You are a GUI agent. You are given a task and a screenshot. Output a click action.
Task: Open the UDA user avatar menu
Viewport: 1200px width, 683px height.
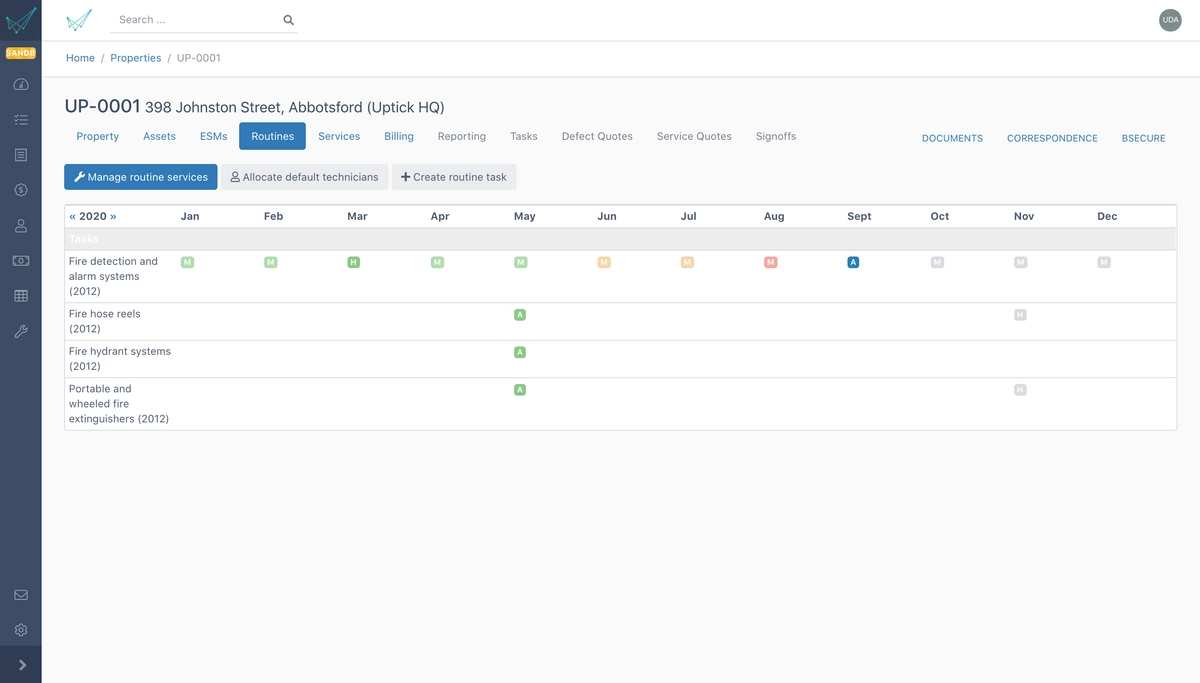pyautogui.click(x=1170, y=20)
